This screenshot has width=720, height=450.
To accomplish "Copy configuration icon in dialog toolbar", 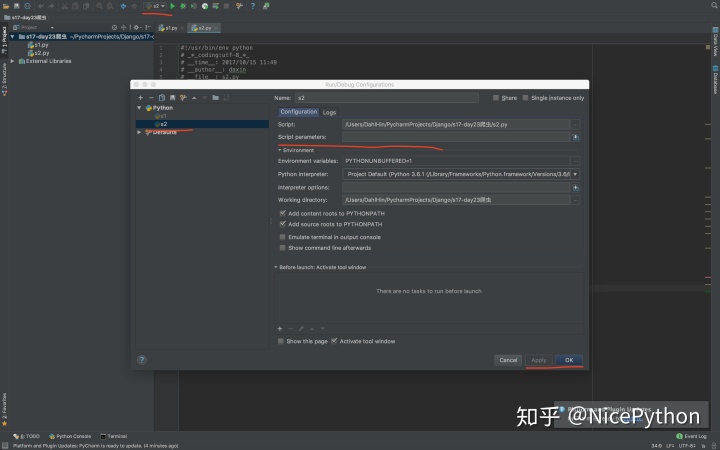I will click(162, 97).
